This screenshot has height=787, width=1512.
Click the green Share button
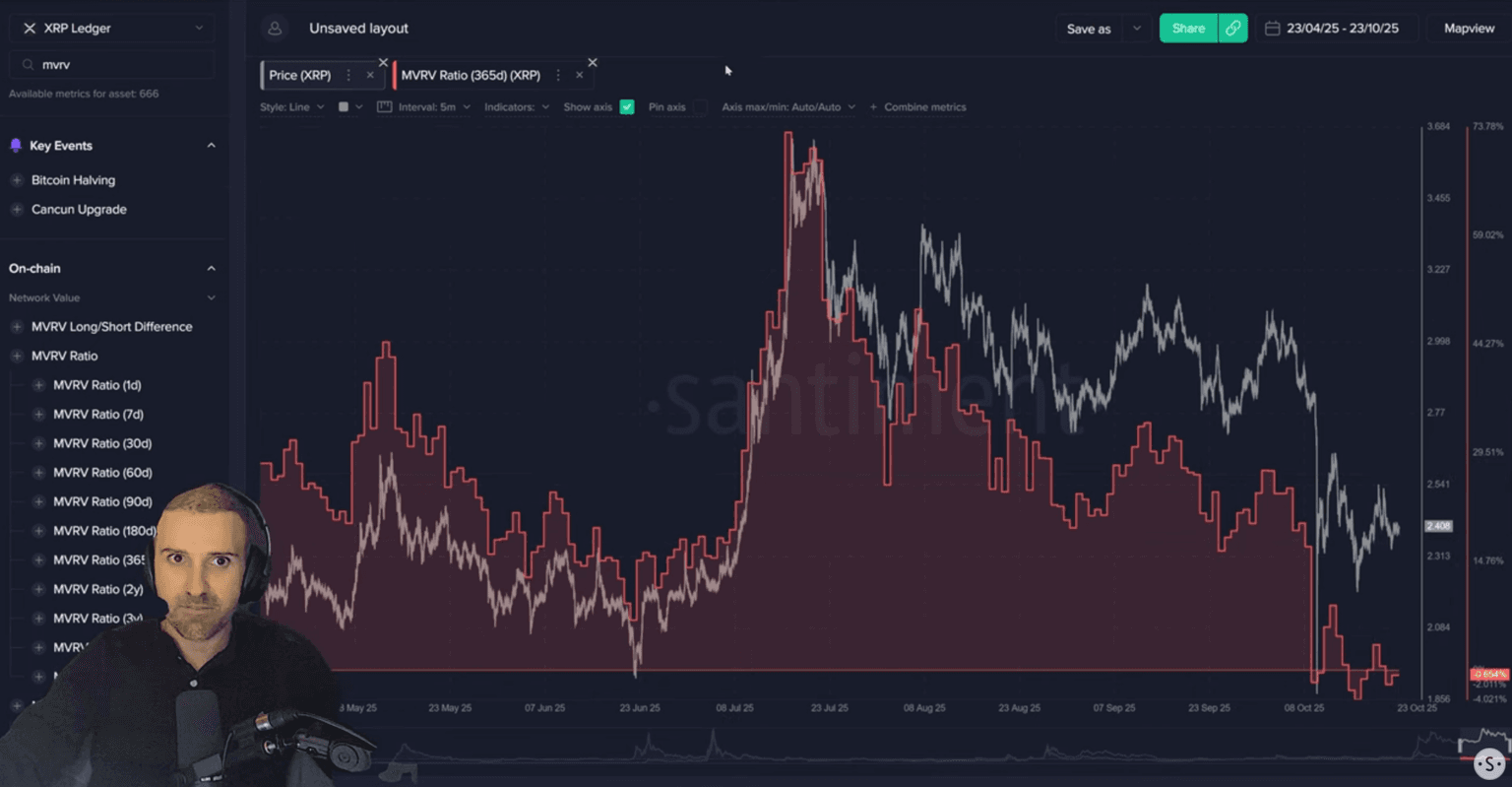tap(1188, 29)
